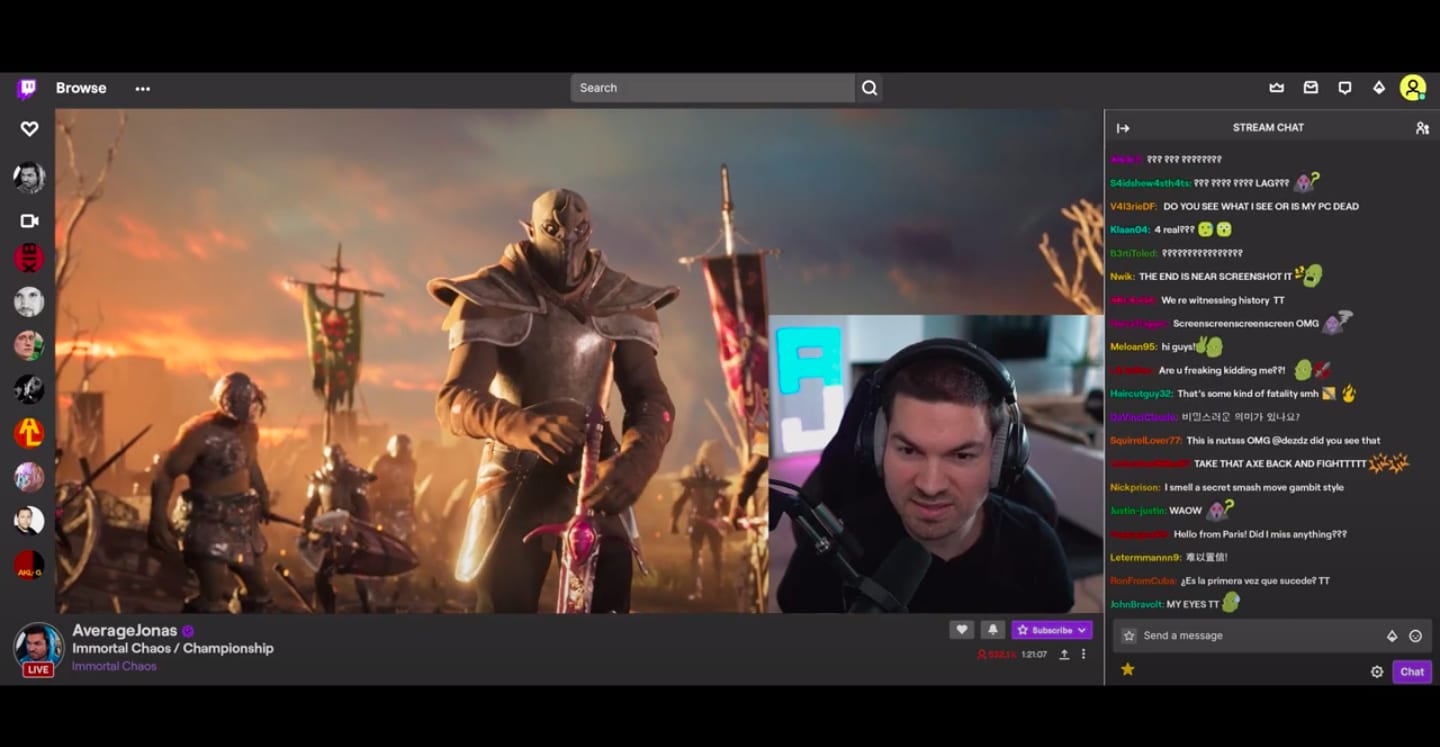
Task: Expand the Subscribe dropdown arrow
Action: pyautogui.click(x=1082, y=630)
